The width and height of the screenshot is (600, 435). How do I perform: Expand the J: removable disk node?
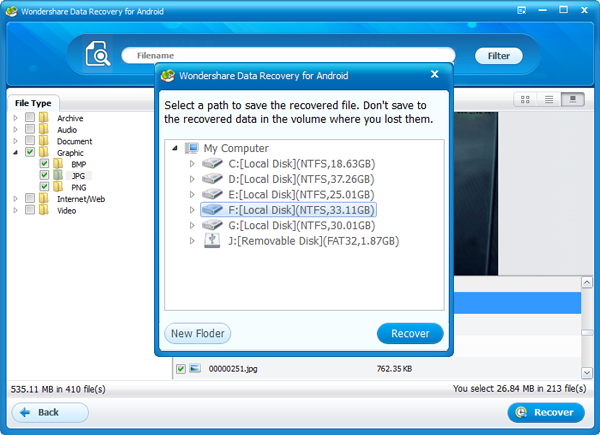tap(192, 241)
